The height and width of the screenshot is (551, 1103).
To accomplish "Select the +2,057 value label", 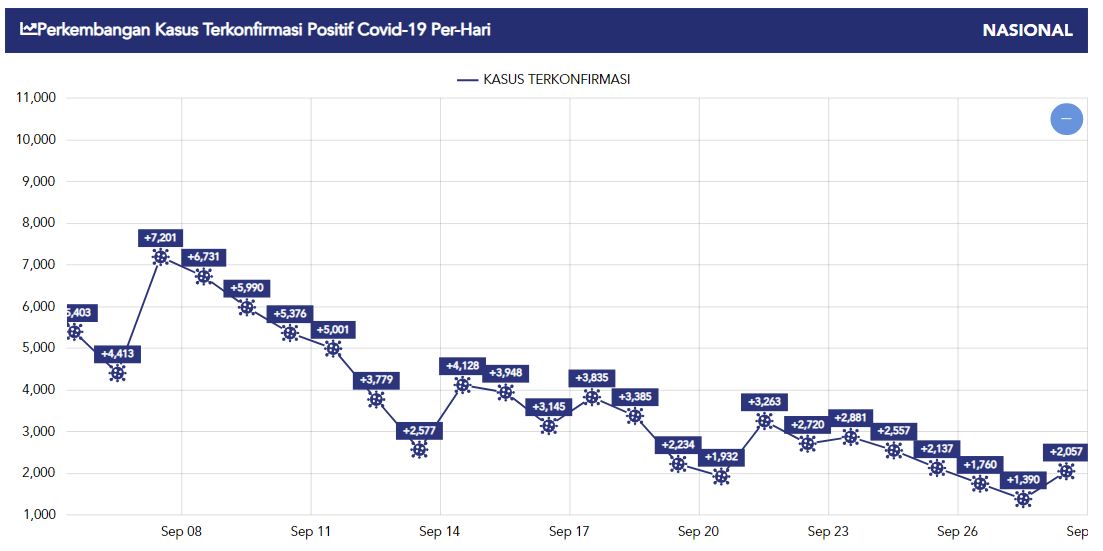I will click(1066, 452).
